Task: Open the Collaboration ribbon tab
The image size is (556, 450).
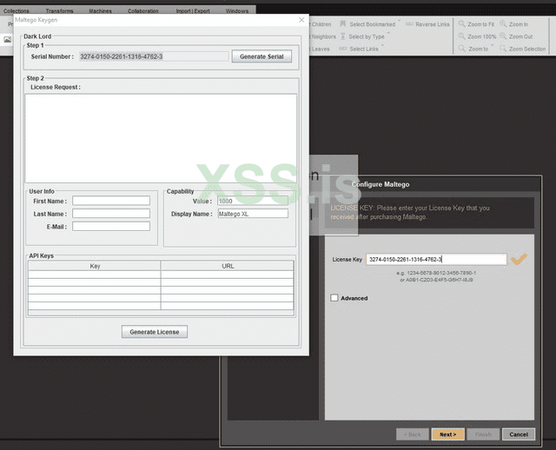Action: (x=143, y=11)
